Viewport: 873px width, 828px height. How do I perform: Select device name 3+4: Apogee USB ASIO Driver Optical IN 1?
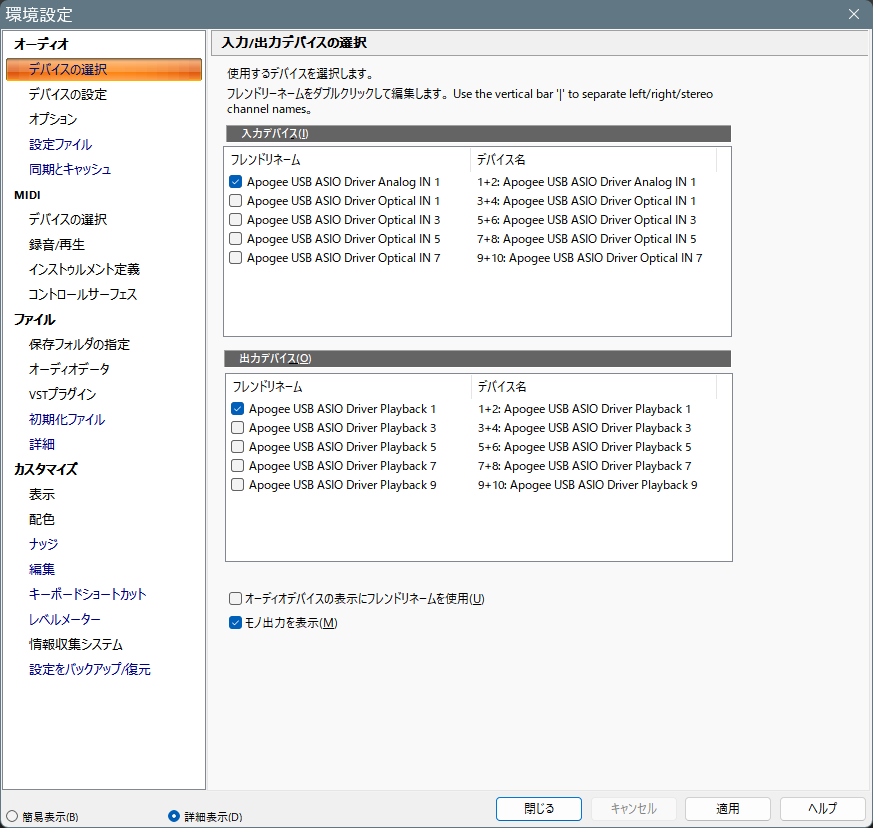pos(586,200)
